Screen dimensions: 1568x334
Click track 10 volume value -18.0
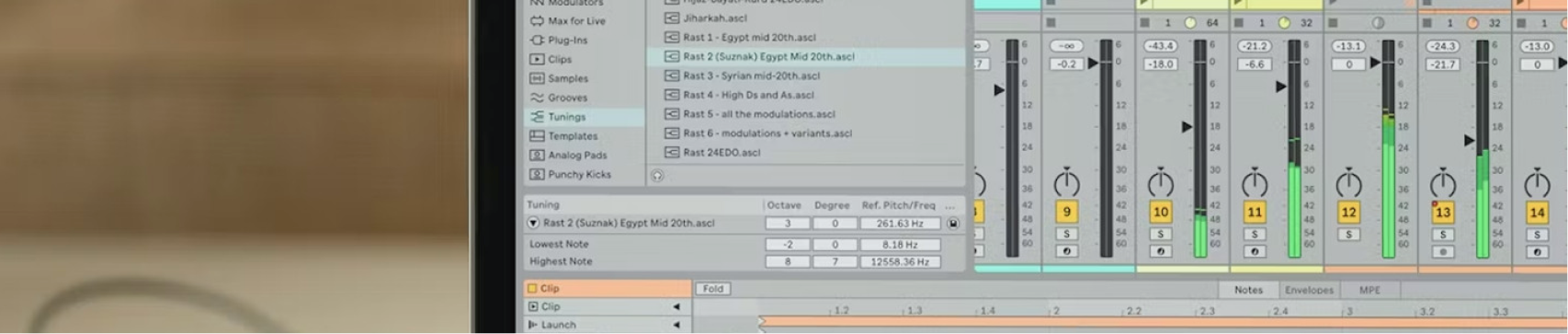pyautogui.click(x=1160, y=64)
